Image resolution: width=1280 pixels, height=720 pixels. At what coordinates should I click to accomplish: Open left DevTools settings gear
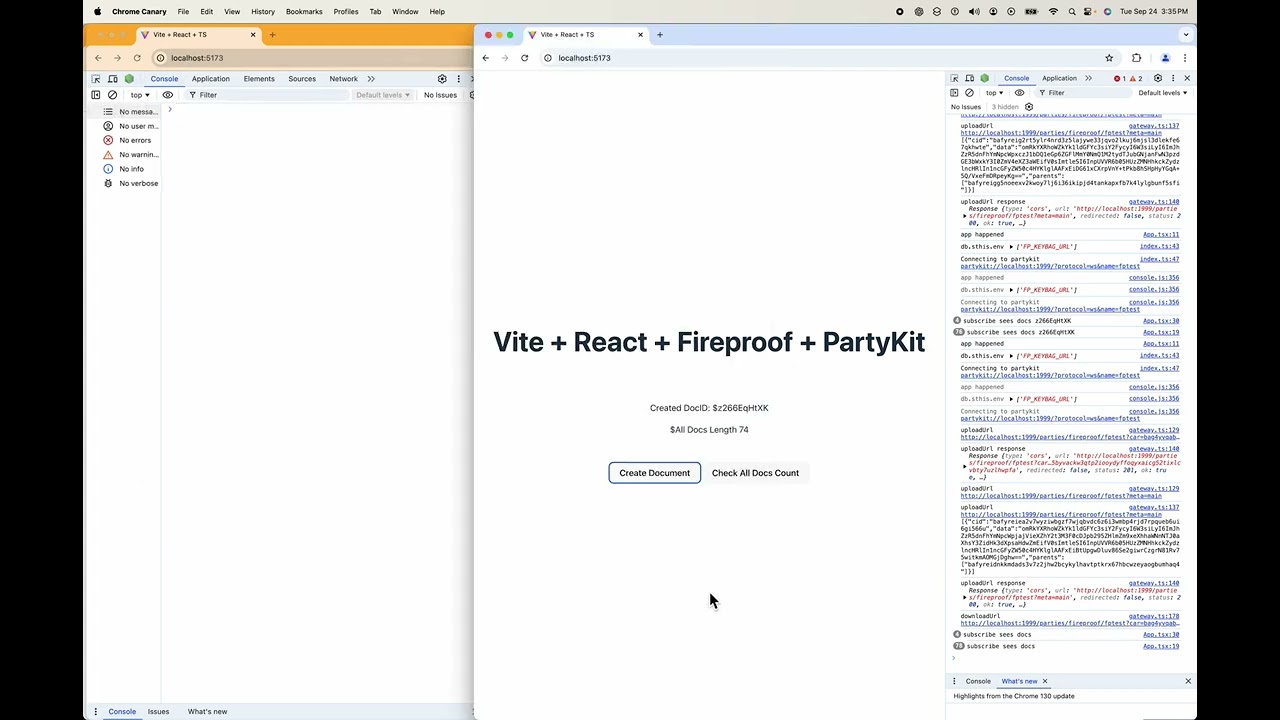442,79
